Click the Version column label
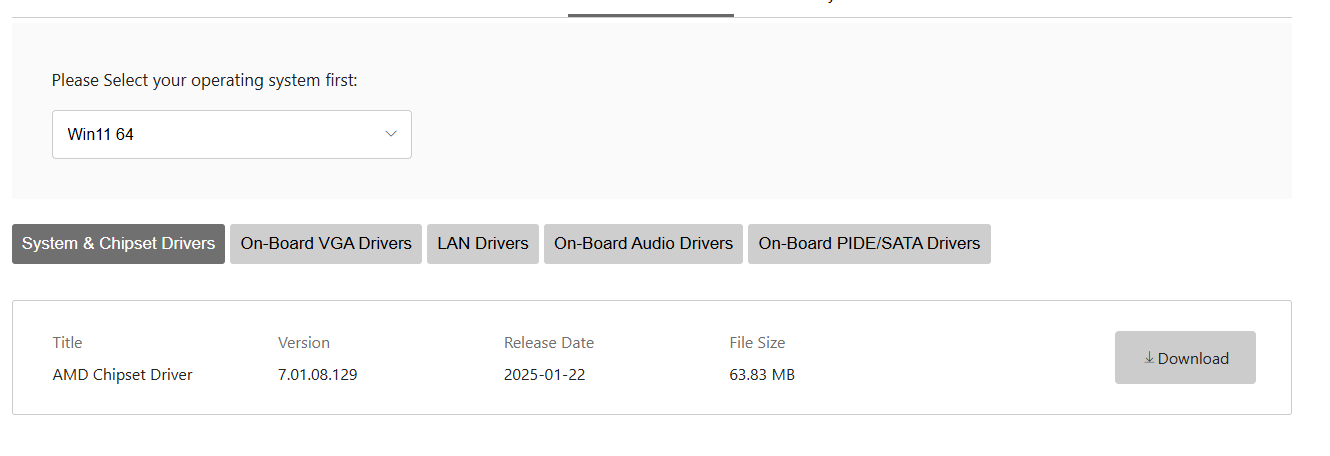 [x=303, y=343]
